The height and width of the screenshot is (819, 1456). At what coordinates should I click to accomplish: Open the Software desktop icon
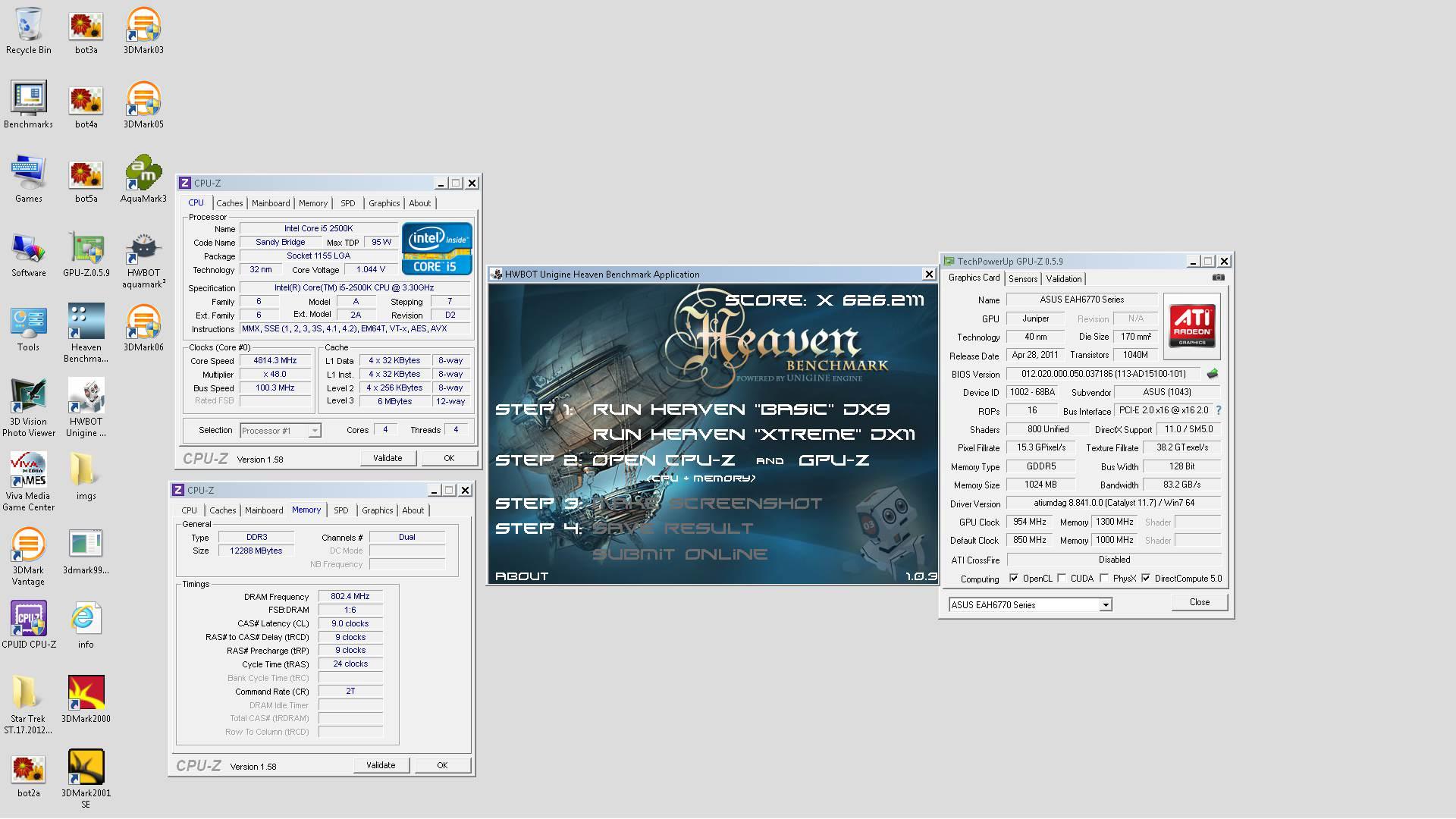pyautogui.click(x=29, y=254)
